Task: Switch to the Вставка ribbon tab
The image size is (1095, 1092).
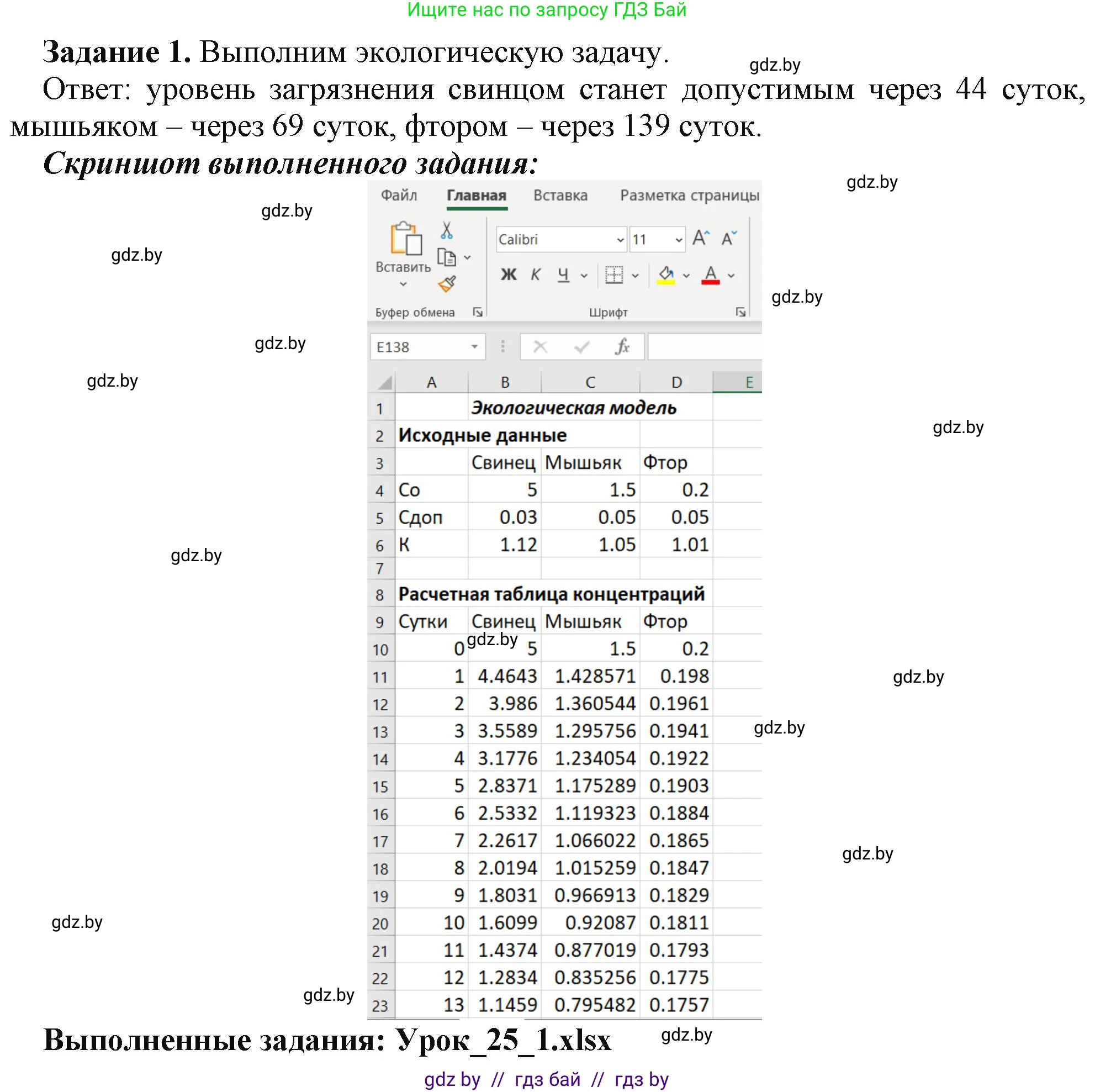Action: 560,195
